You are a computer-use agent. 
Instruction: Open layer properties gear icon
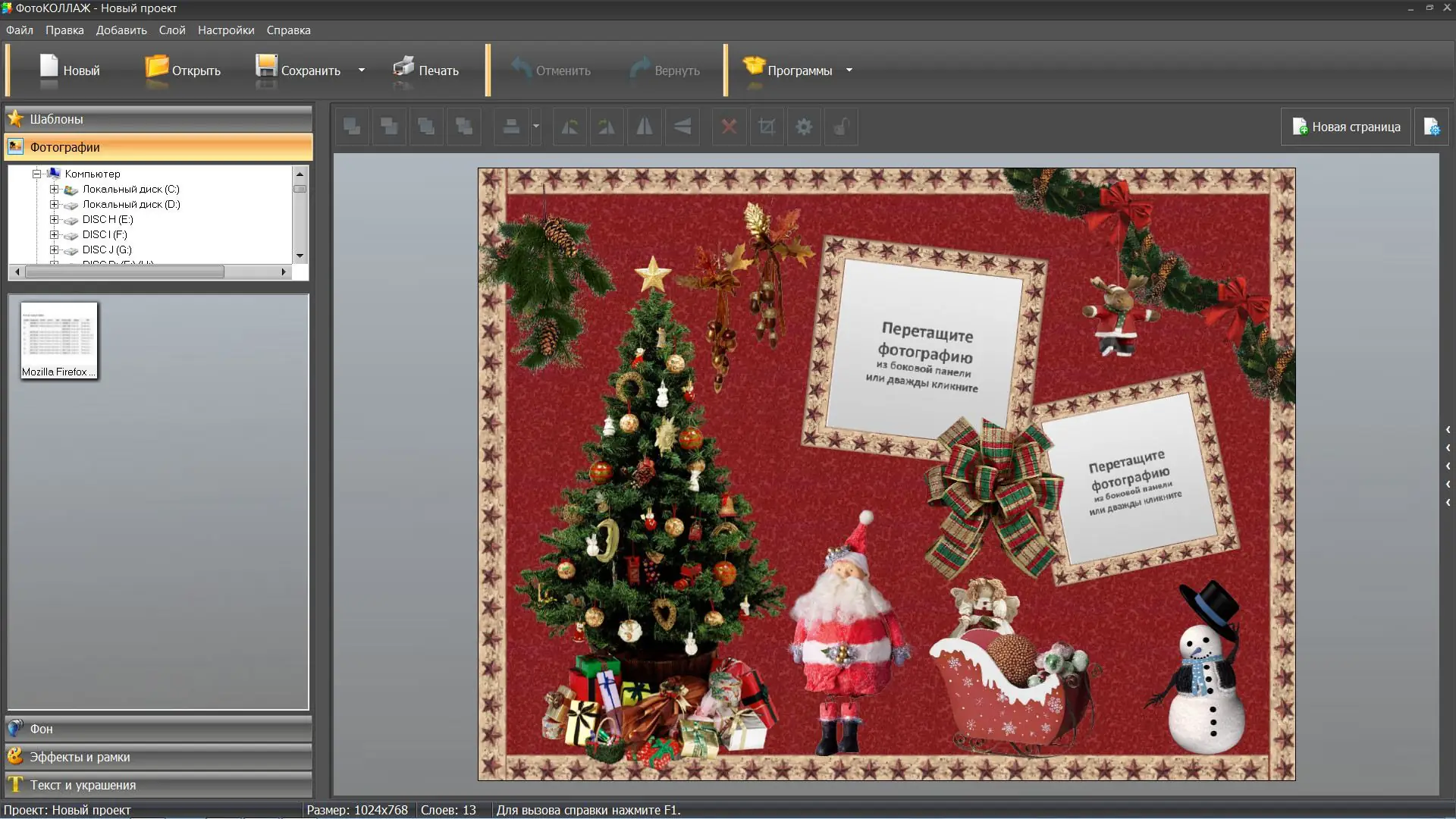(x=804, y=127)
